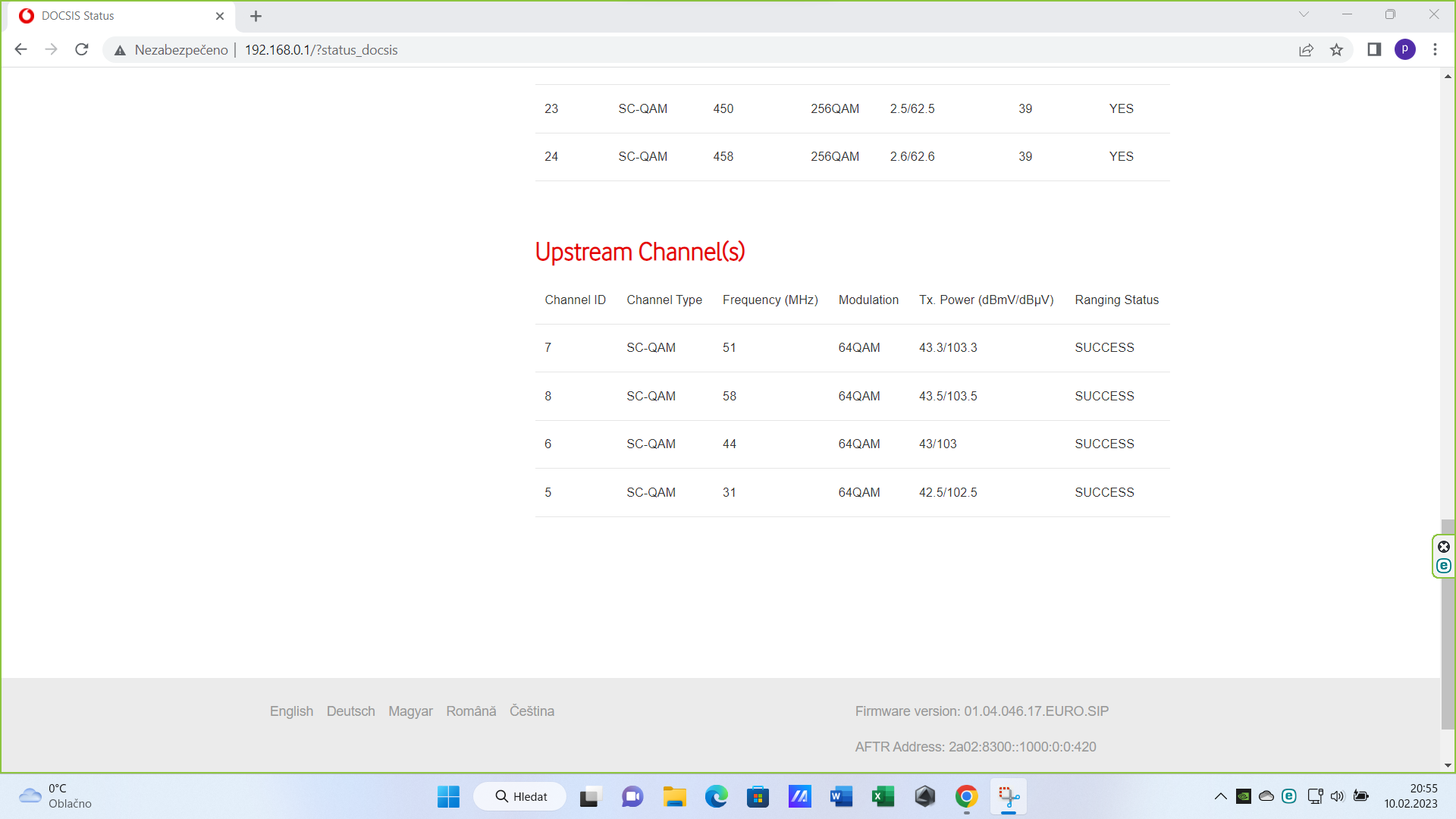Select the DOCSIS Status tab
The width and height of the screenshot is (1456, 819).
121,16
